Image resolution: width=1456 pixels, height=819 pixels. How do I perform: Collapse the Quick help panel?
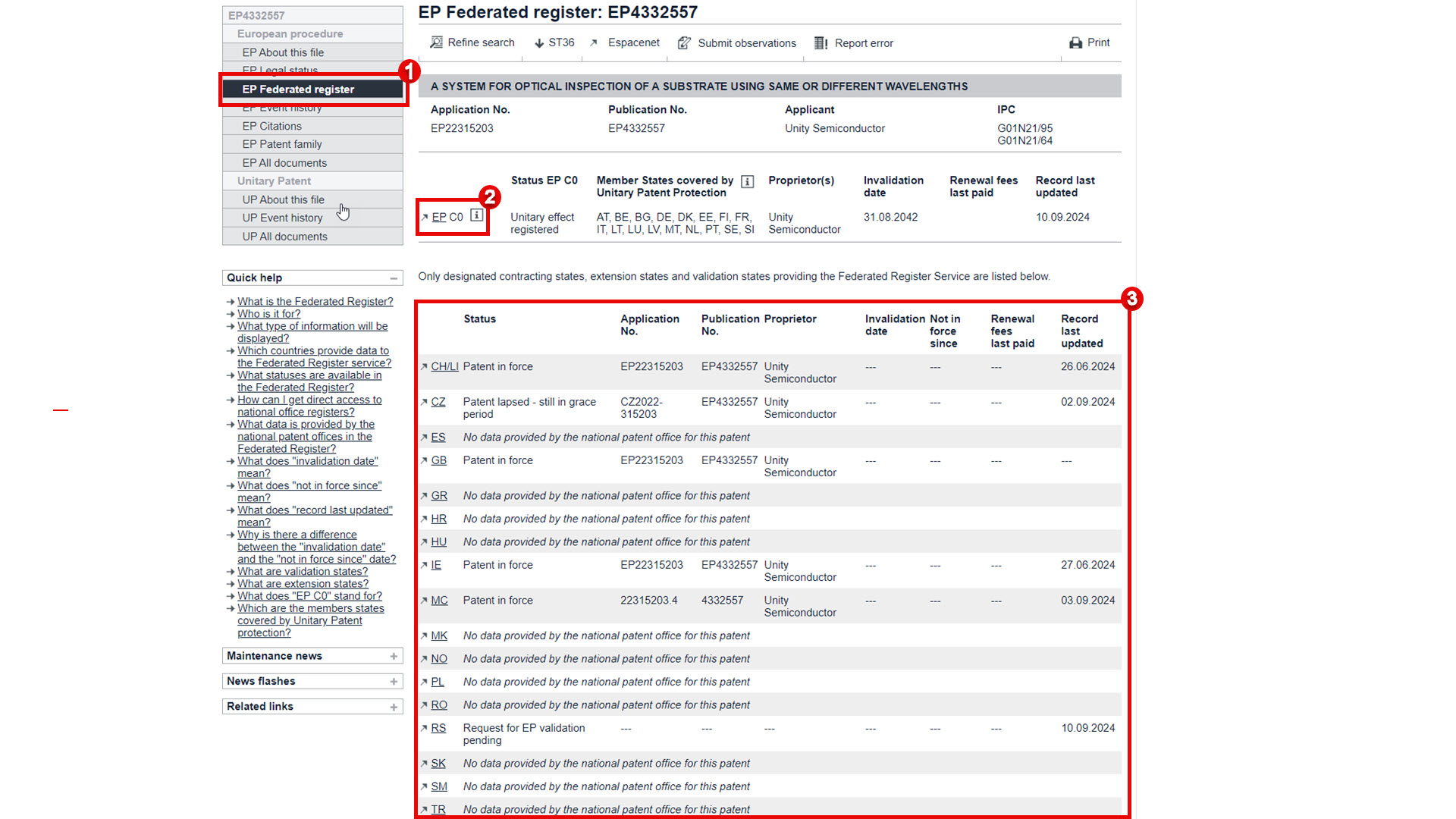(x=394, y=278)
